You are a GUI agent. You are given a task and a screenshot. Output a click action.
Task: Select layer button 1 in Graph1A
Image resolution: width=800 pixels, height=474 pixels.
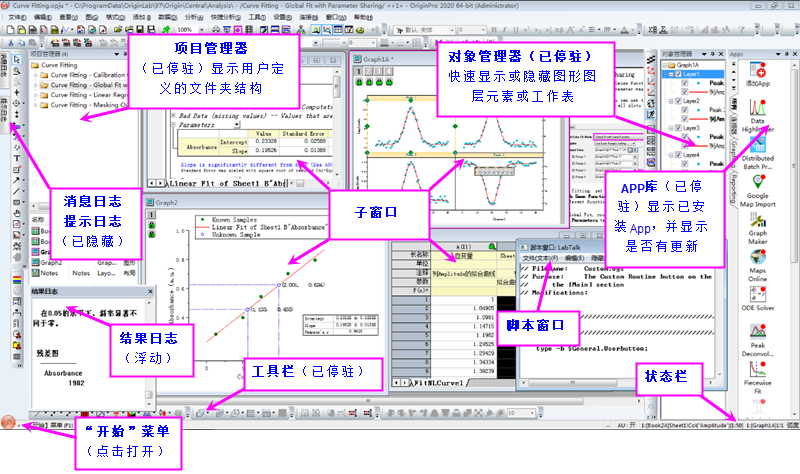pos(358,71)
